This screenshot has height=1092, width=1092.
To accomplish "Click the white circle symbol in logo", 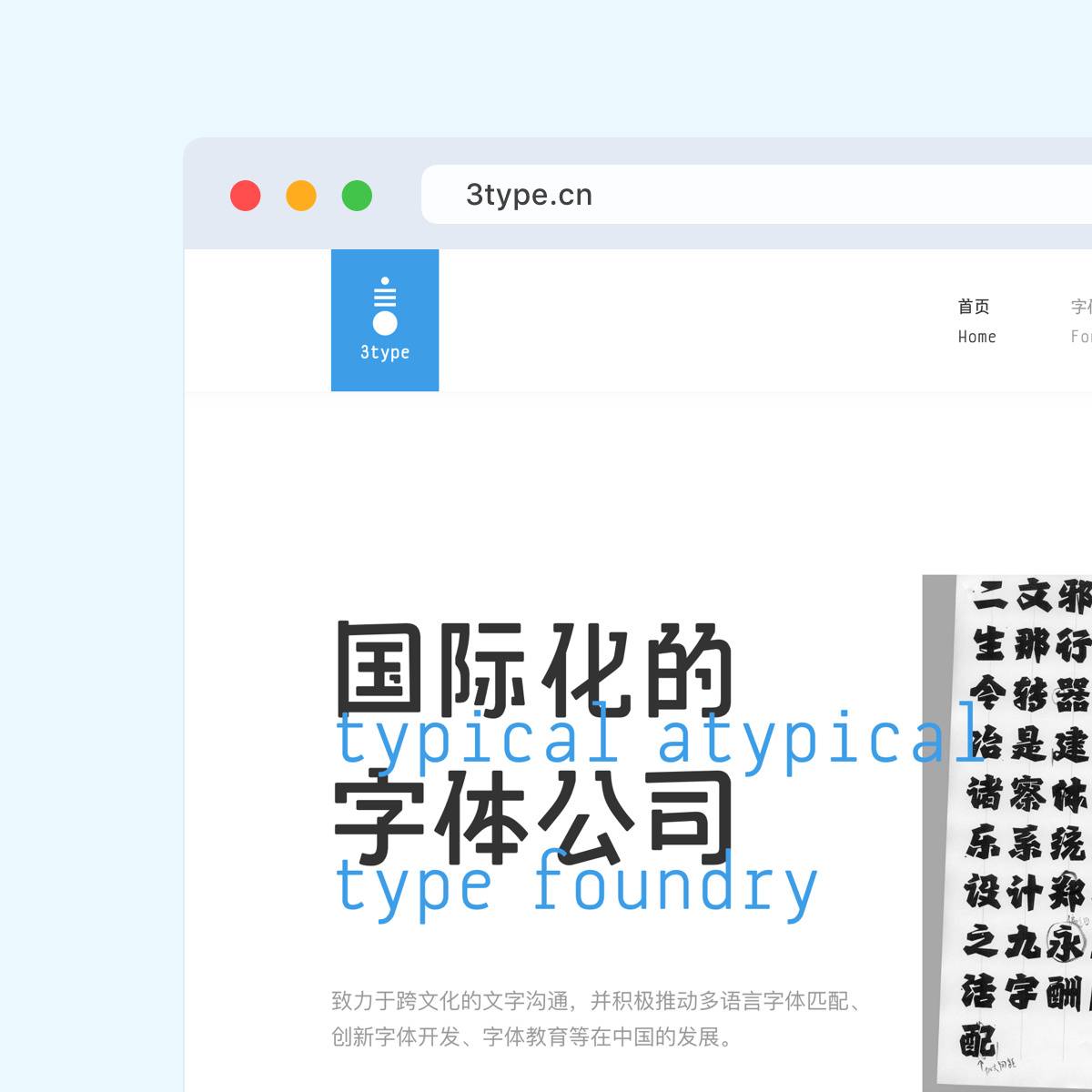I will click(x=385, y=323).
